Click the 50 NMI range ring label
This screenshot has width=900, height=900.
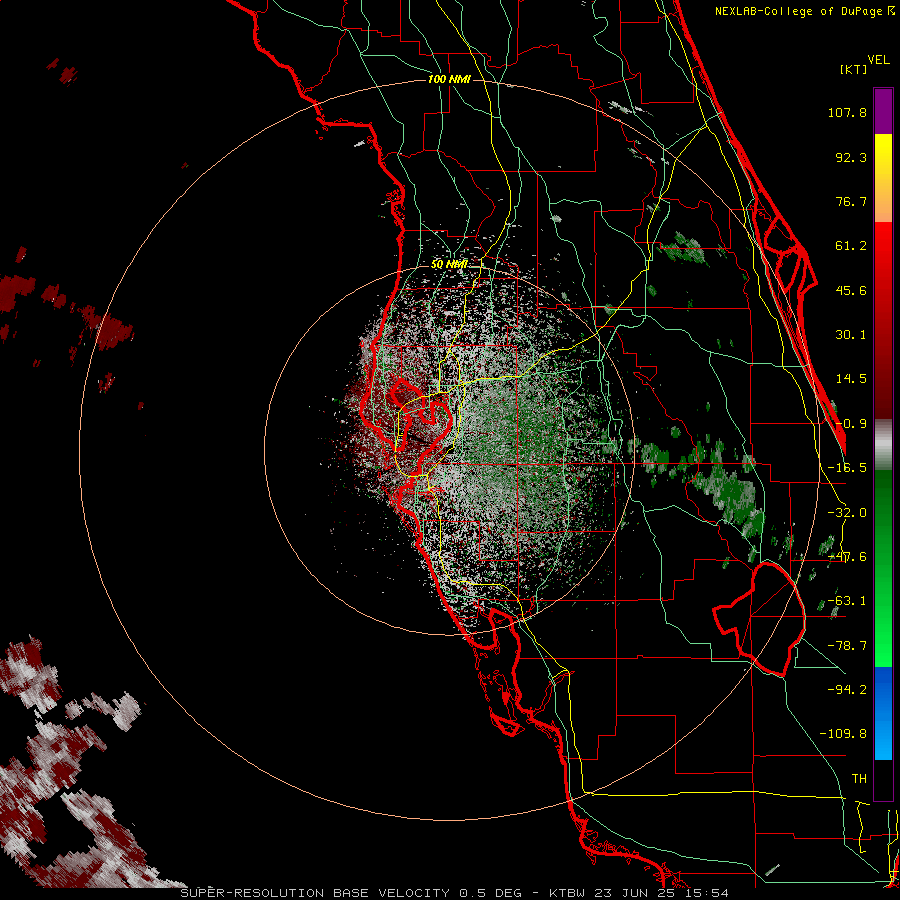point(449,264)
